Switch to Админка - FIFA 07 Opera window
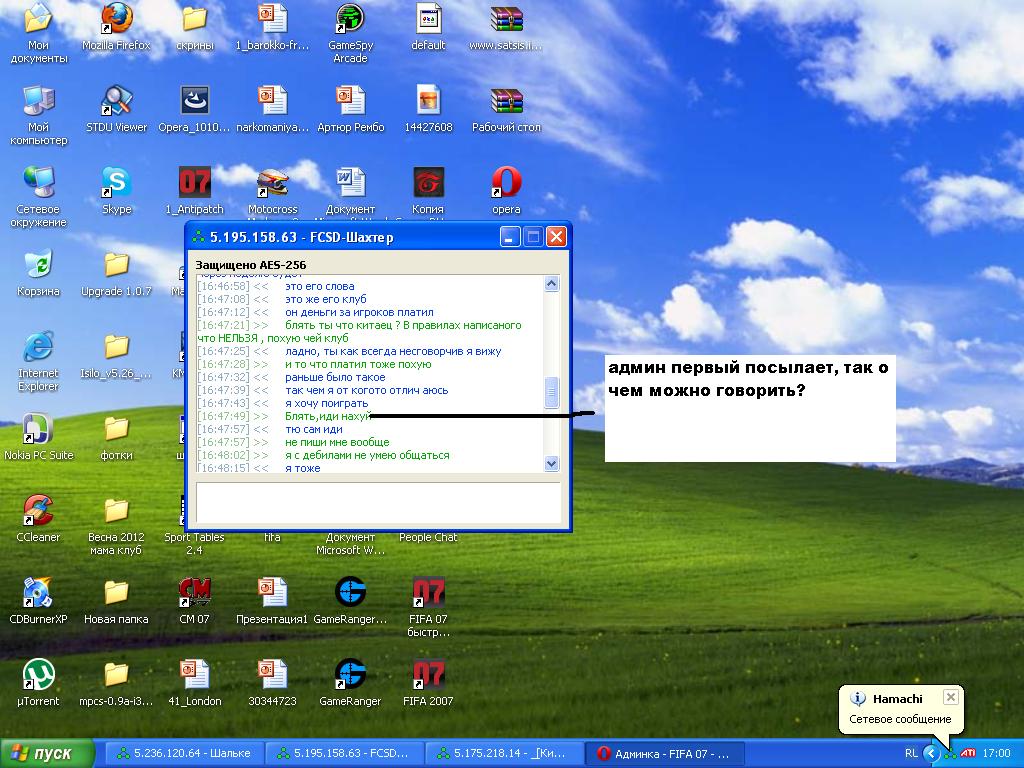The height and width of the screenshot is (768, 1024). 664,753
